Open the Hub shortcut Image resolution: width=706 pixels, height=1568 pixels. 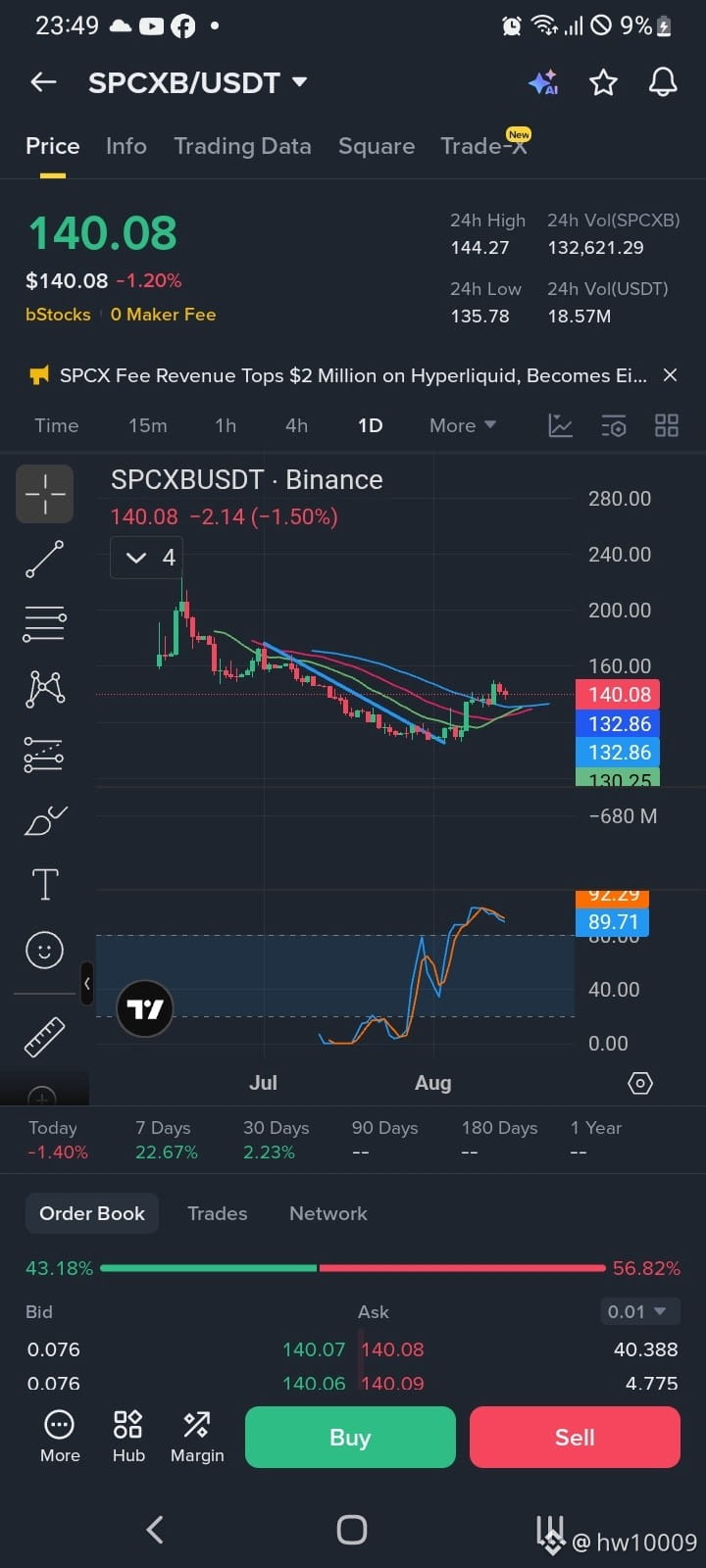(x=128, y=1437)
